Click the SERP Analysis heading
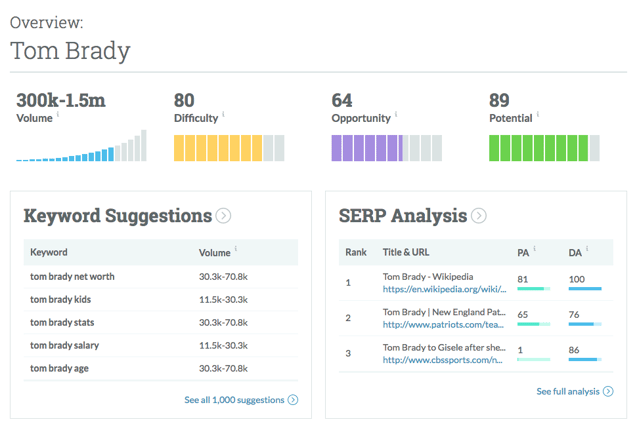This screenshot has height=426, width=637. click(403, 216)
